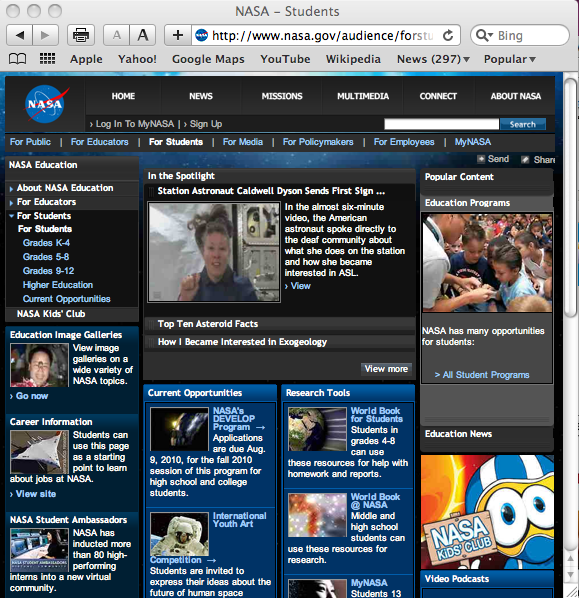Screen dimensions: 579x598
Task: Open NASA Kids' Club sidebar item
Action: [x=51, y=314]
